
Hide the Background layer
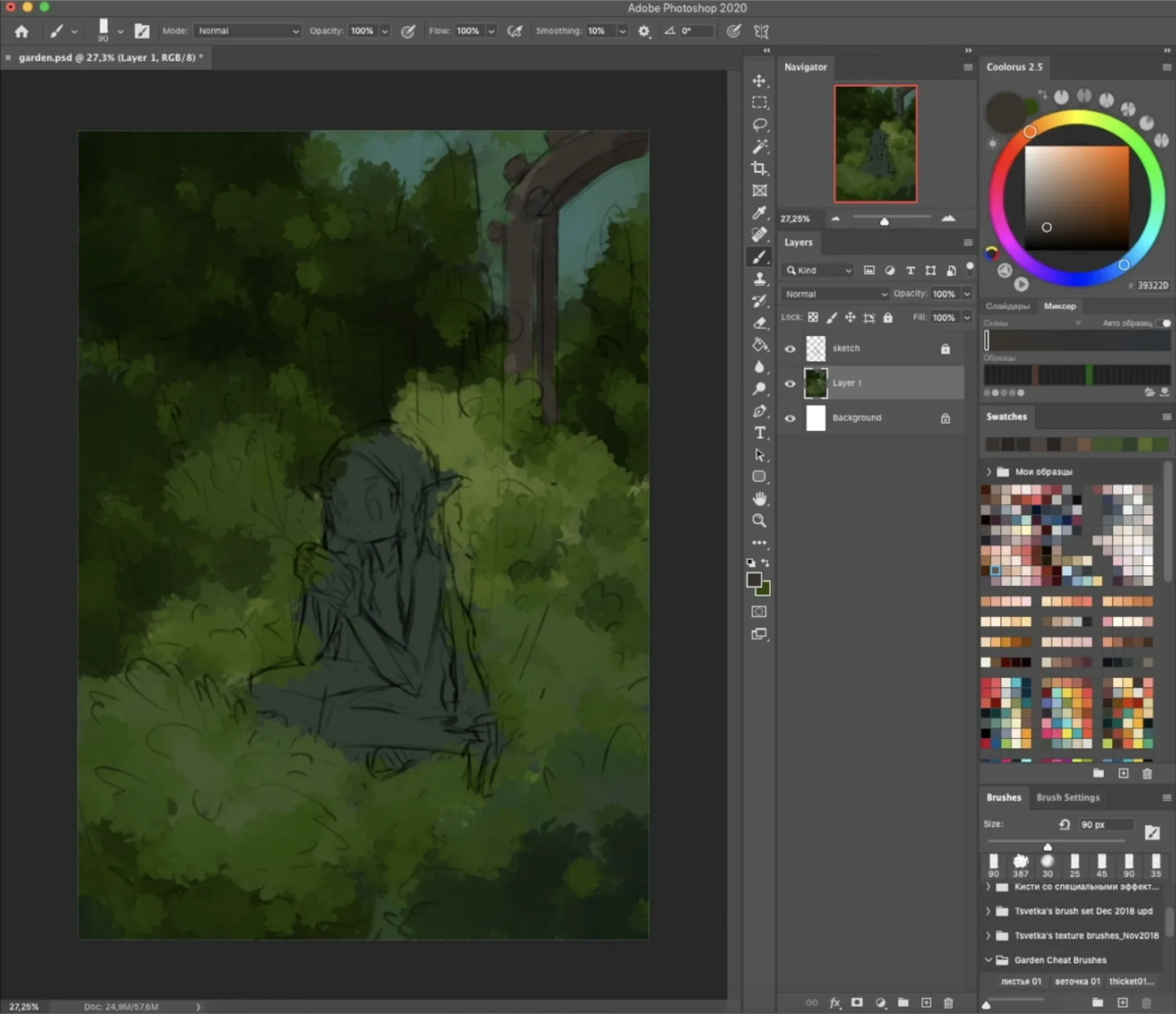pyautogui.click(x=790, y=418)
